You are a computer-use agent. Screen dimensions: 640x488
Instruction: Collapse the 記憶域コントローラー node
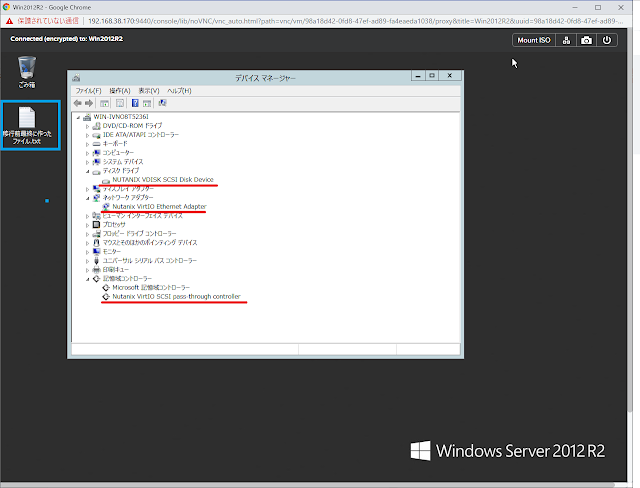(x=87, y=279)
